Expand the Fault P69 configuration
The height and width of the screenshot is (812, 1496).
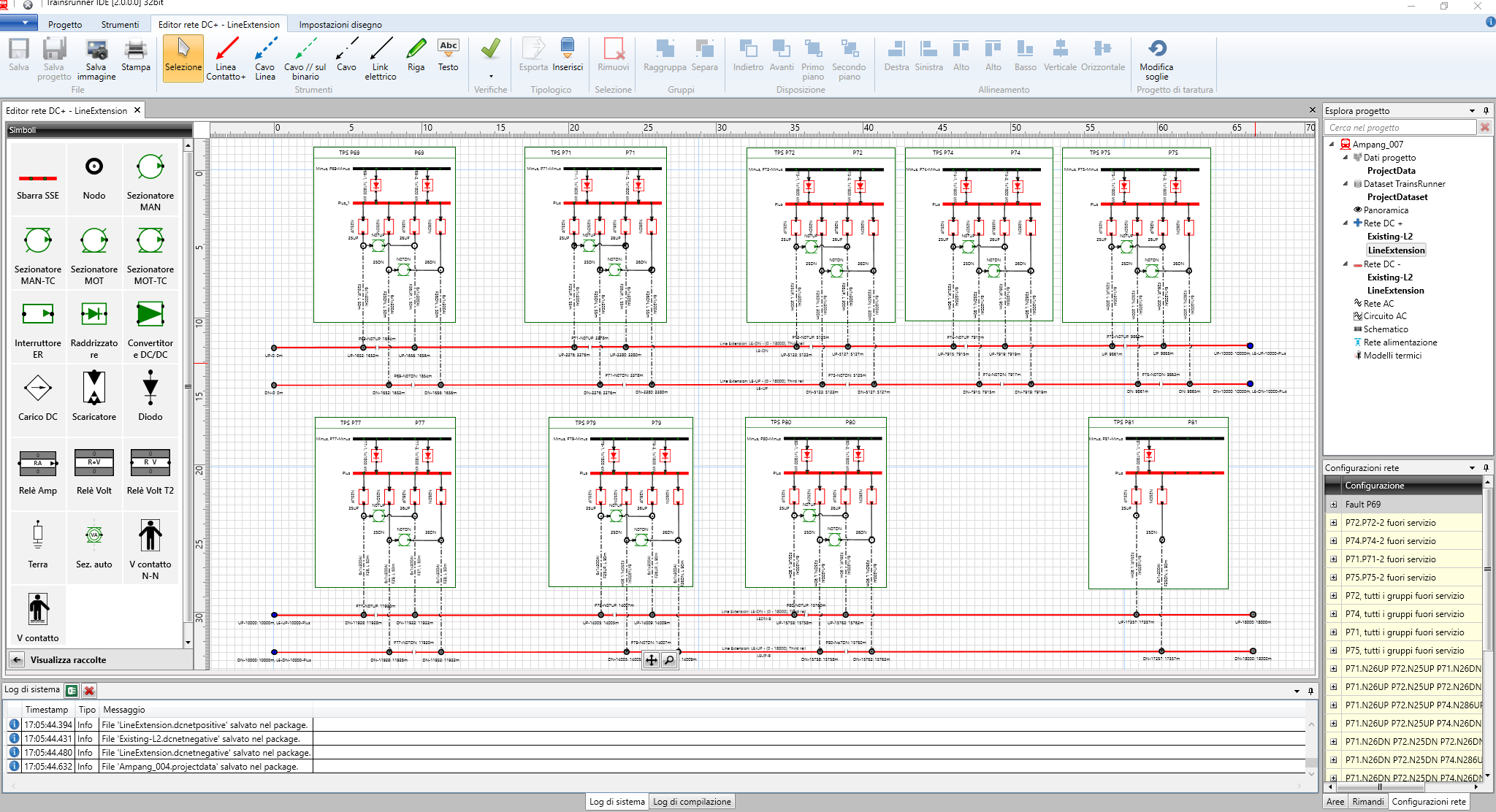(1333, 505)
